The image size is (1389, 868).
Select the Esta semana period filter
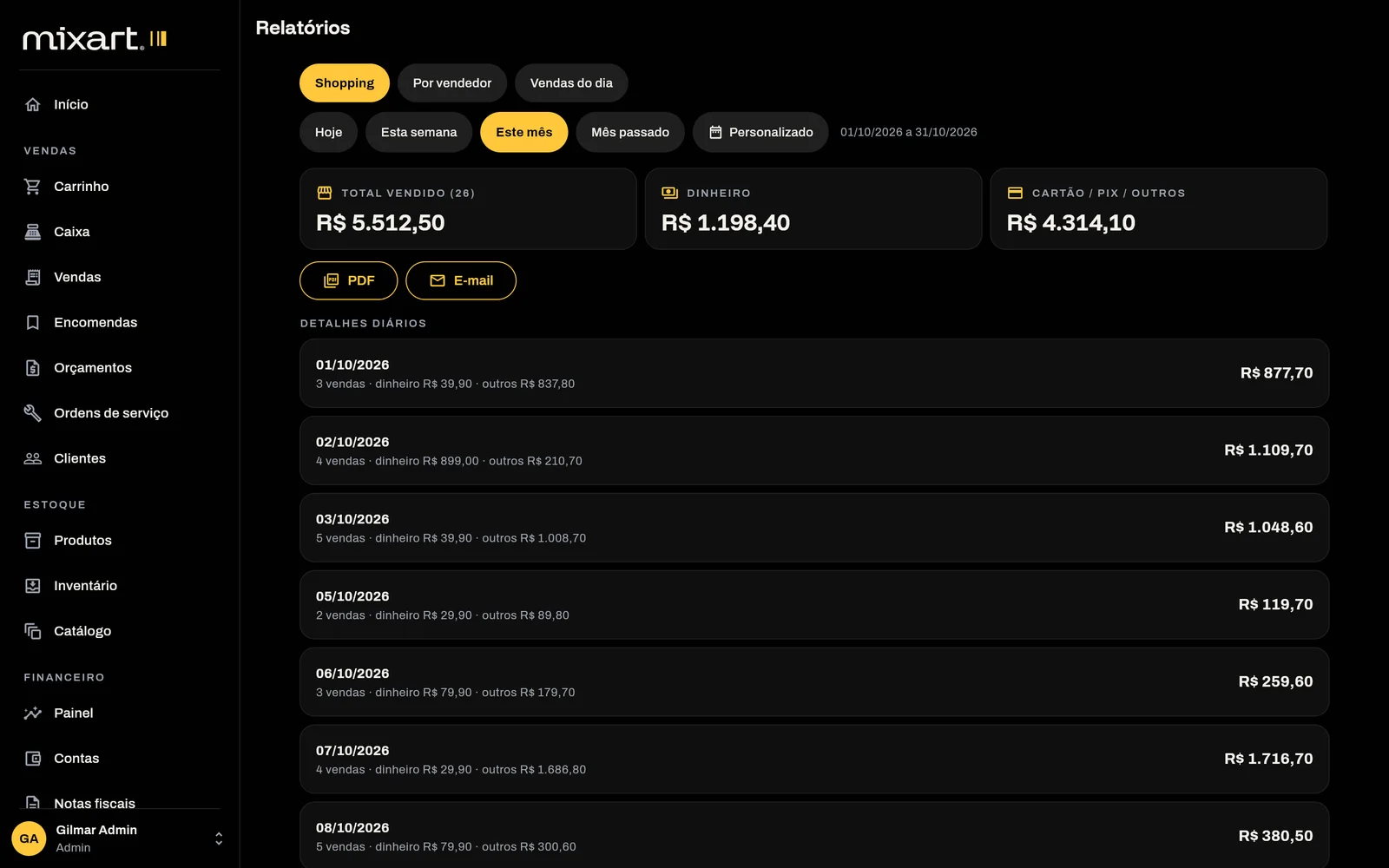click(x=418, y=132)
